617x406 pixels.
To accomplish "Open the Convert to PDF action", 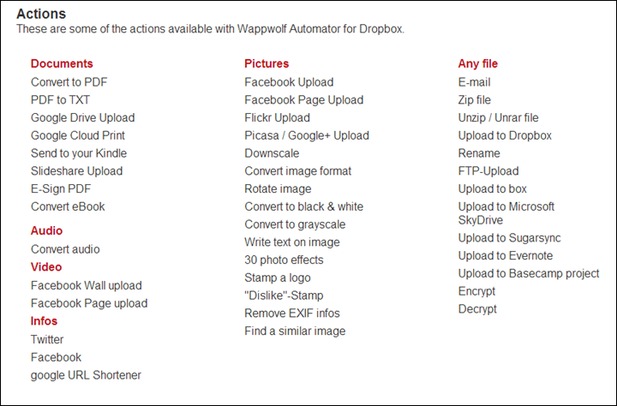I will (x=69, y=82).
